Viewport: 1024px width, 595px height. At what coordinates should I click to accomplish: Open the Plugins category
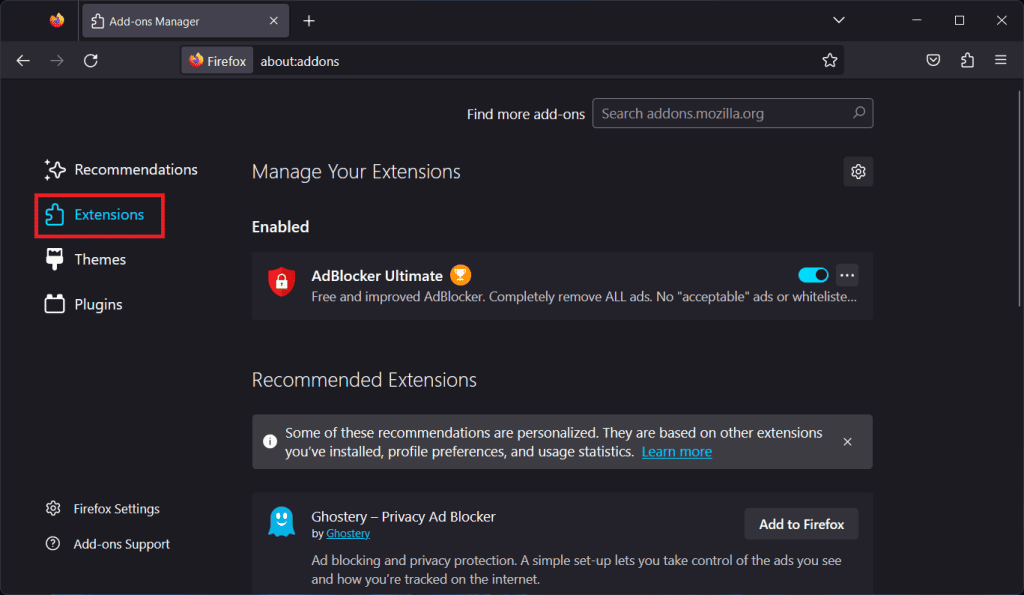[x=98, y=305]
